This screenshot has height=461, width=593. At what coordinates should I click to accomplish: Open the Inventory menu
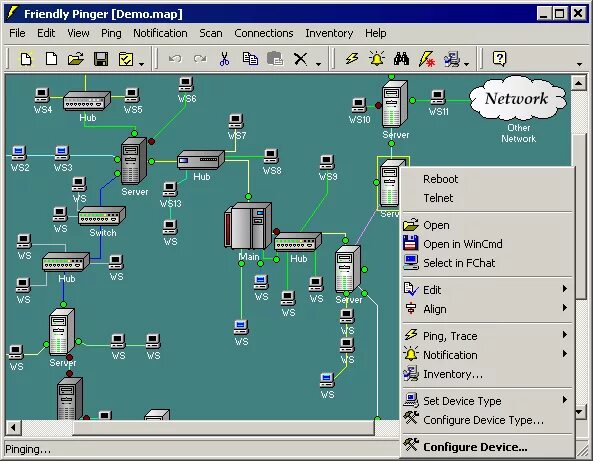pos(329,33)
